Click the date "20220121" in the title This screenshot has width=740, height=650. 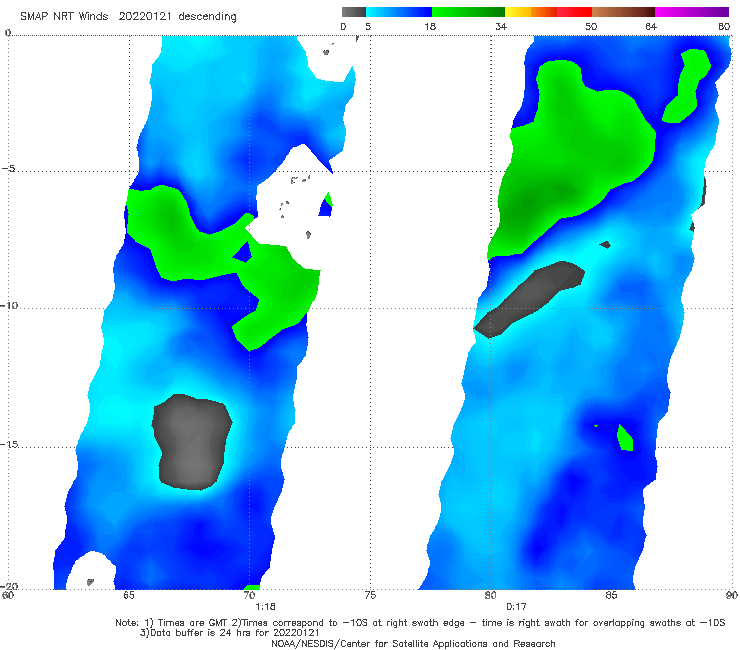pos(145,17)
